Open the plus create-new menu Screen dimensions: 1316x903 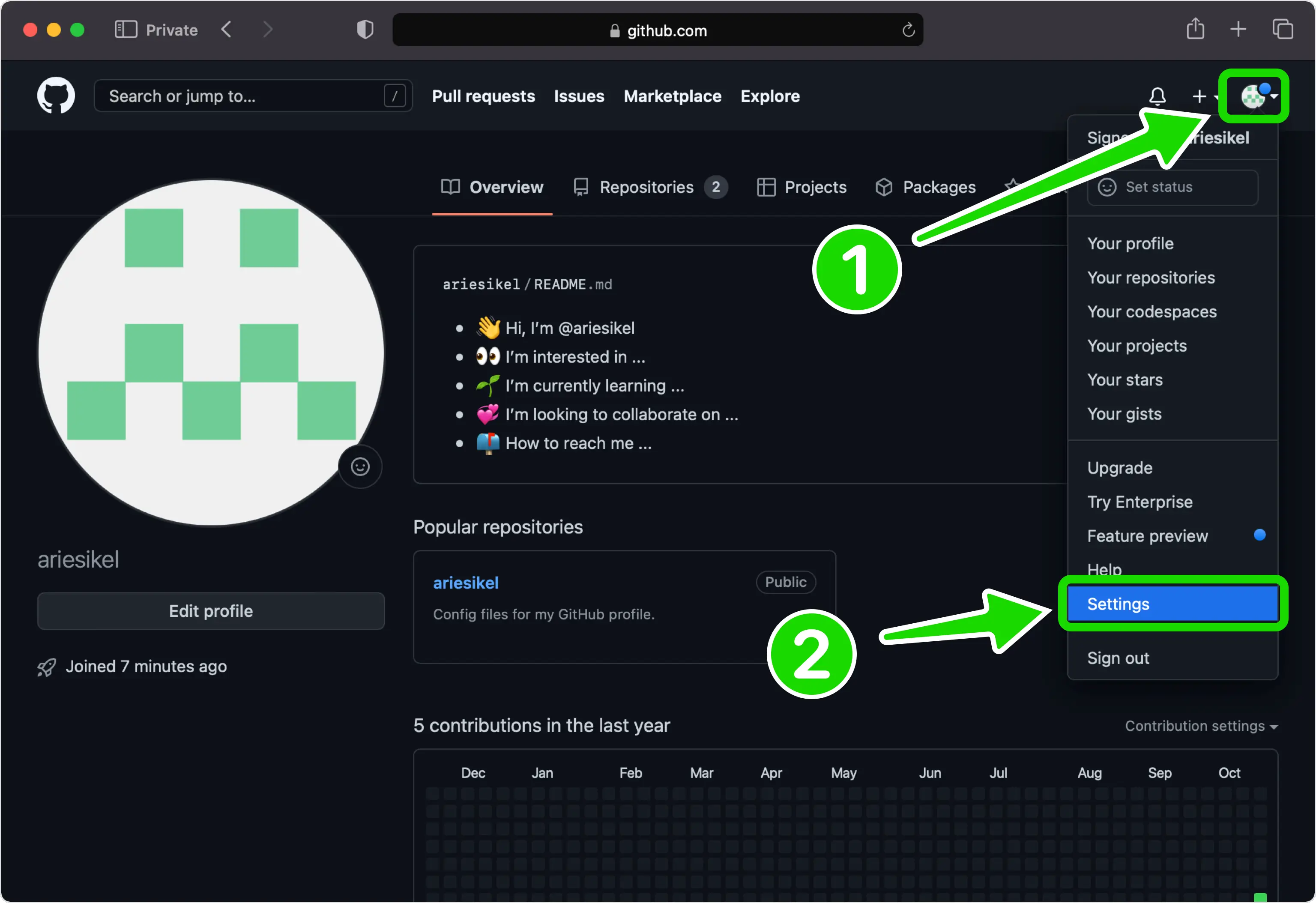coord(1205,96)
